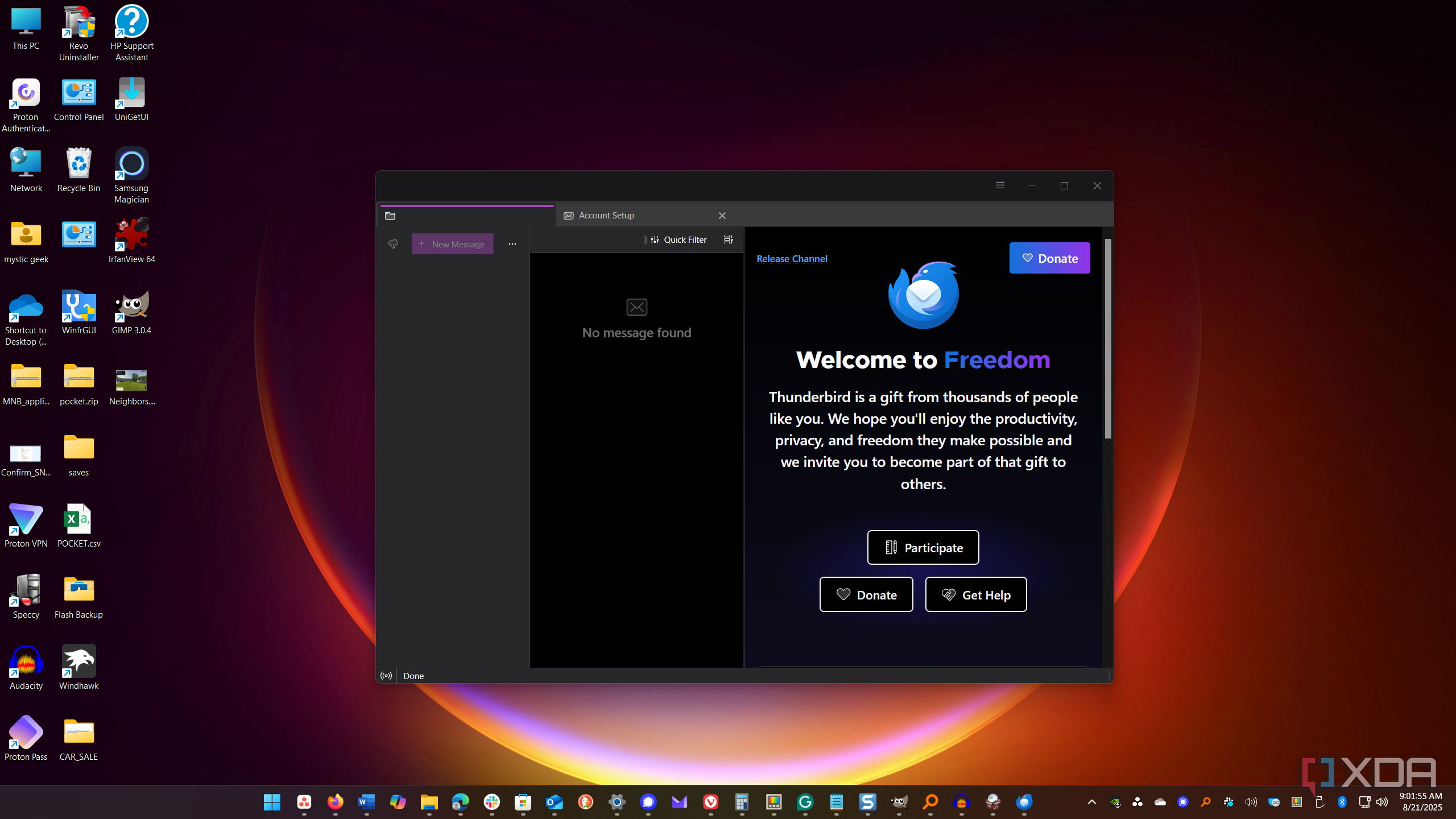This screenshot has height=819, width=1456.
Task: Click the Get Help button
Action: click(x=976, y=594)
